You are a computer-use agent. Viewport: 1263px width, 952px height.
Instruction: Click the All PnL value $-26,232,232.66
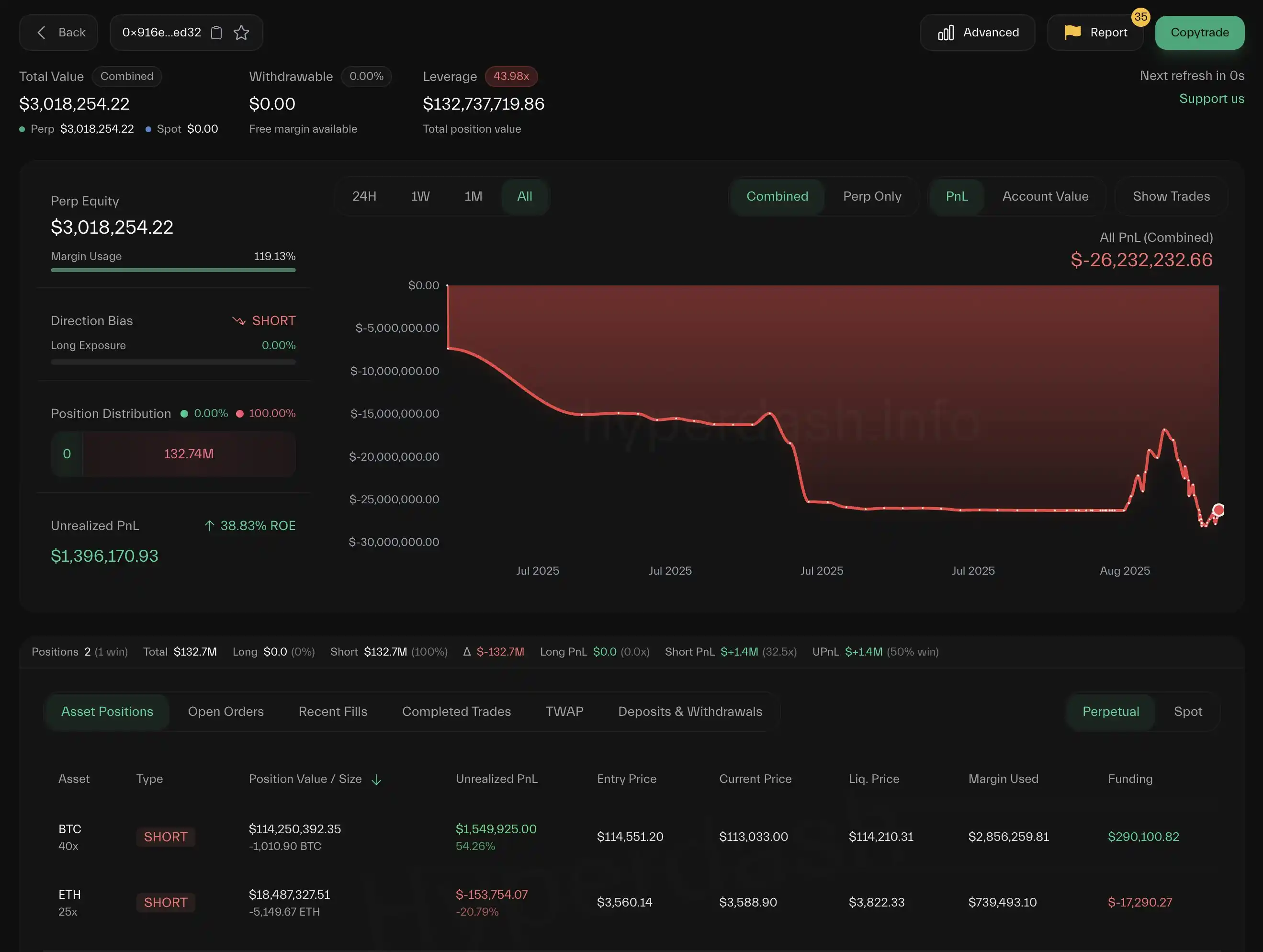click(x=1141, y=260)
